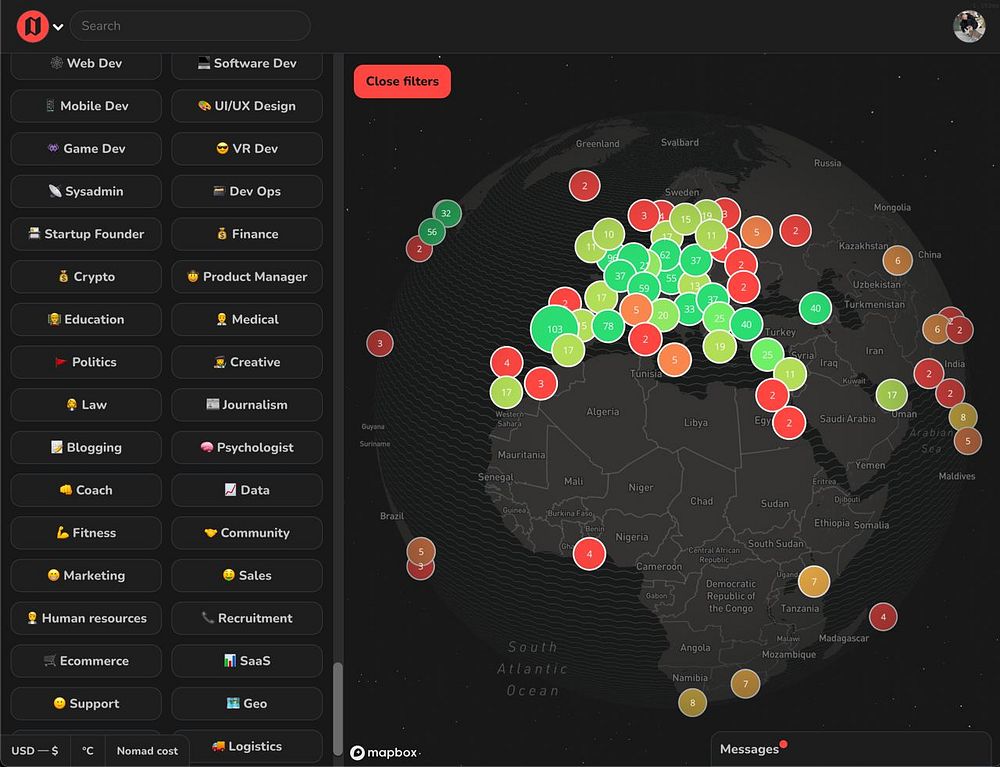This screenshot has width=1000, height=767.
Task: Click the red Nomad List logo icon
Action: click(33, 26)
